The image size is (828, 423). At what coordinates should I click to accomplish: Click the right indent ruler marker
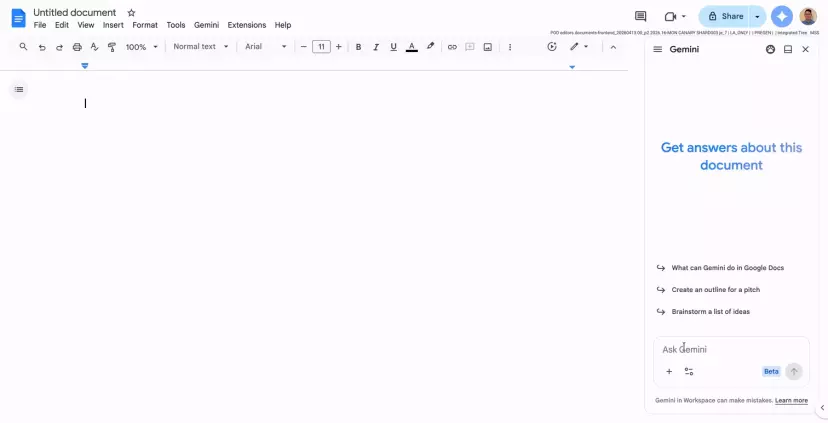tap(572, 67)
